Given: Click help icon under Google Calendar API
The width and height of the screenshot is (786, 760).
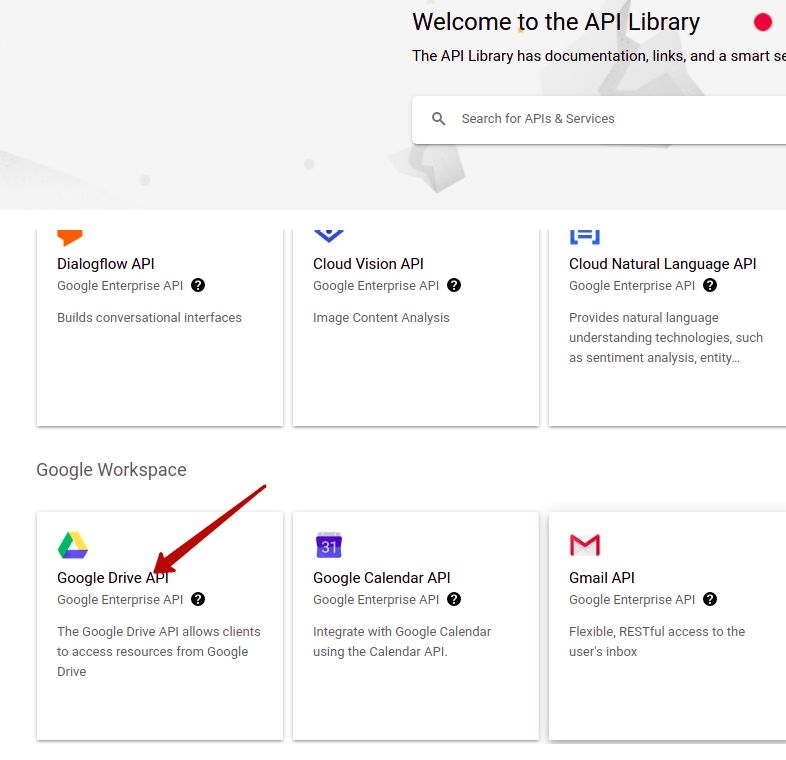Looking at the screenshot, I should pos(454,599).
